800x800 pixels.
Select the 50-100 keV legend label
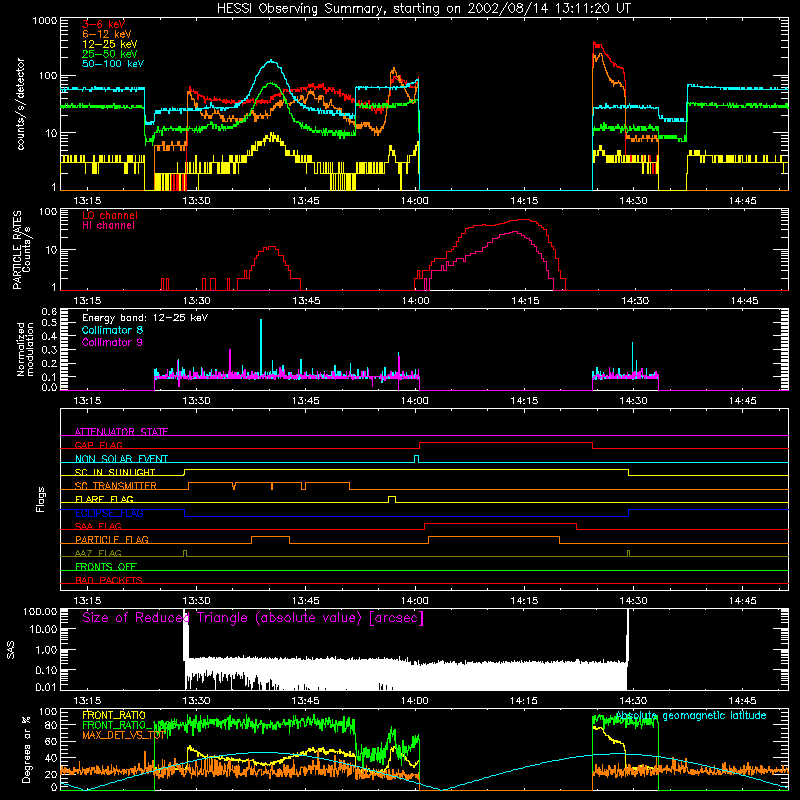(x=113, y=64)
